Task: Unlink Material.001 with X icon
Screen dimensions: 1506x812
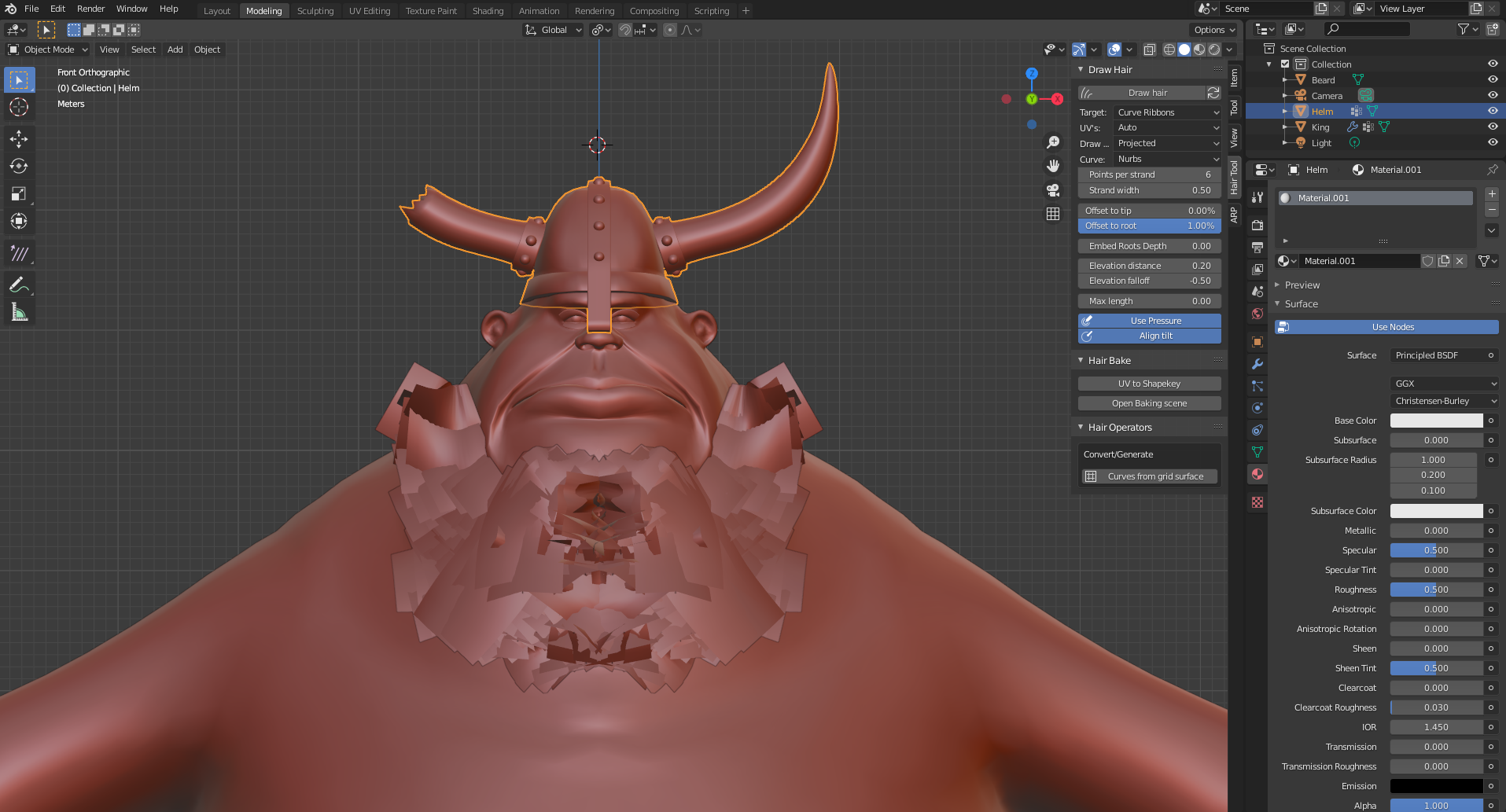Action: tap(1460, 261)
